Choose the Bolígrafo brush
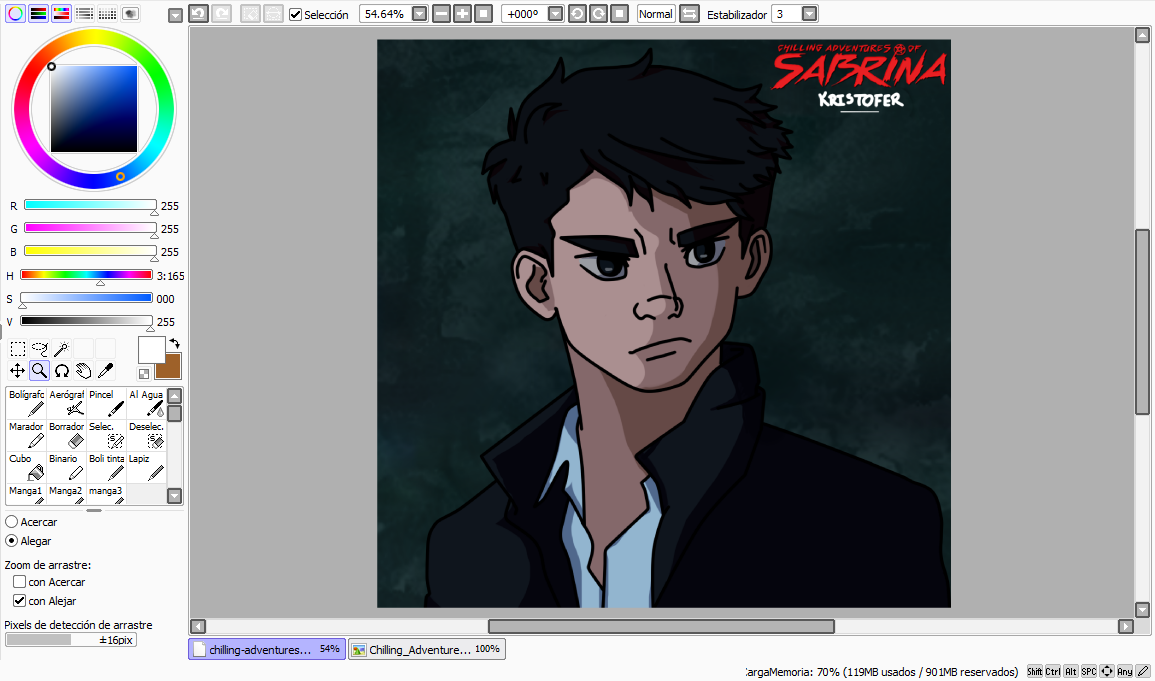Screen dimensions: 1155x681 coord(26,403)
